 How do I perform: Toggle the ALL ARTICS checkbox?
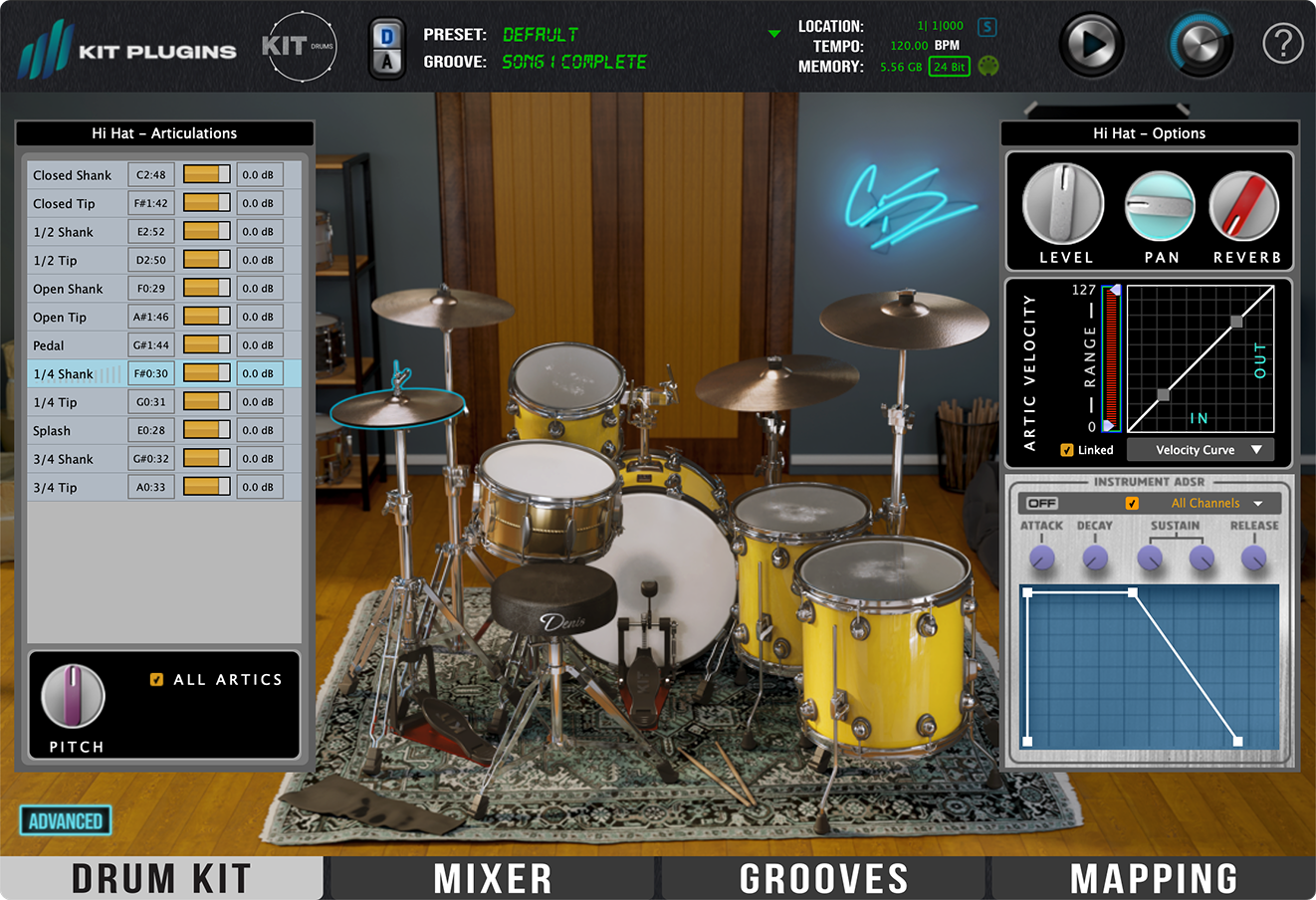pyautogui.click(x=156, y=679)
